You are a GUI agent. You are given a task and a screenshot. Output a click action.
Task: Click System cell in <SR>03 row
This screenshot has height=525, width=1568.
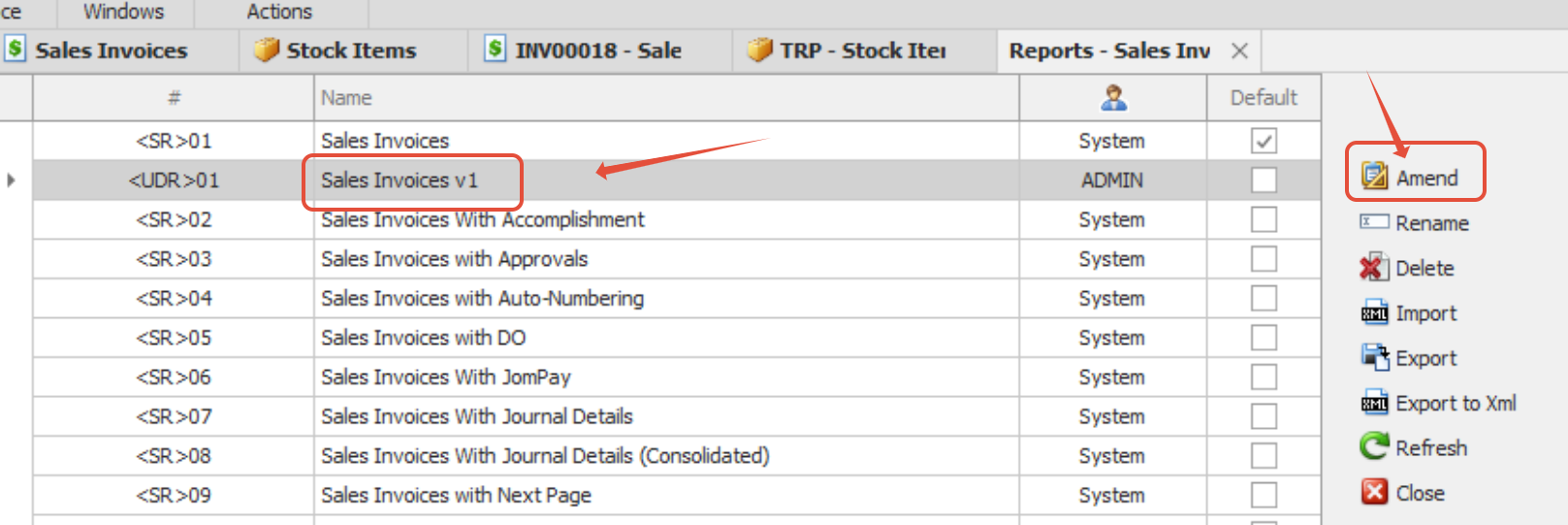tap(1112, 259)
